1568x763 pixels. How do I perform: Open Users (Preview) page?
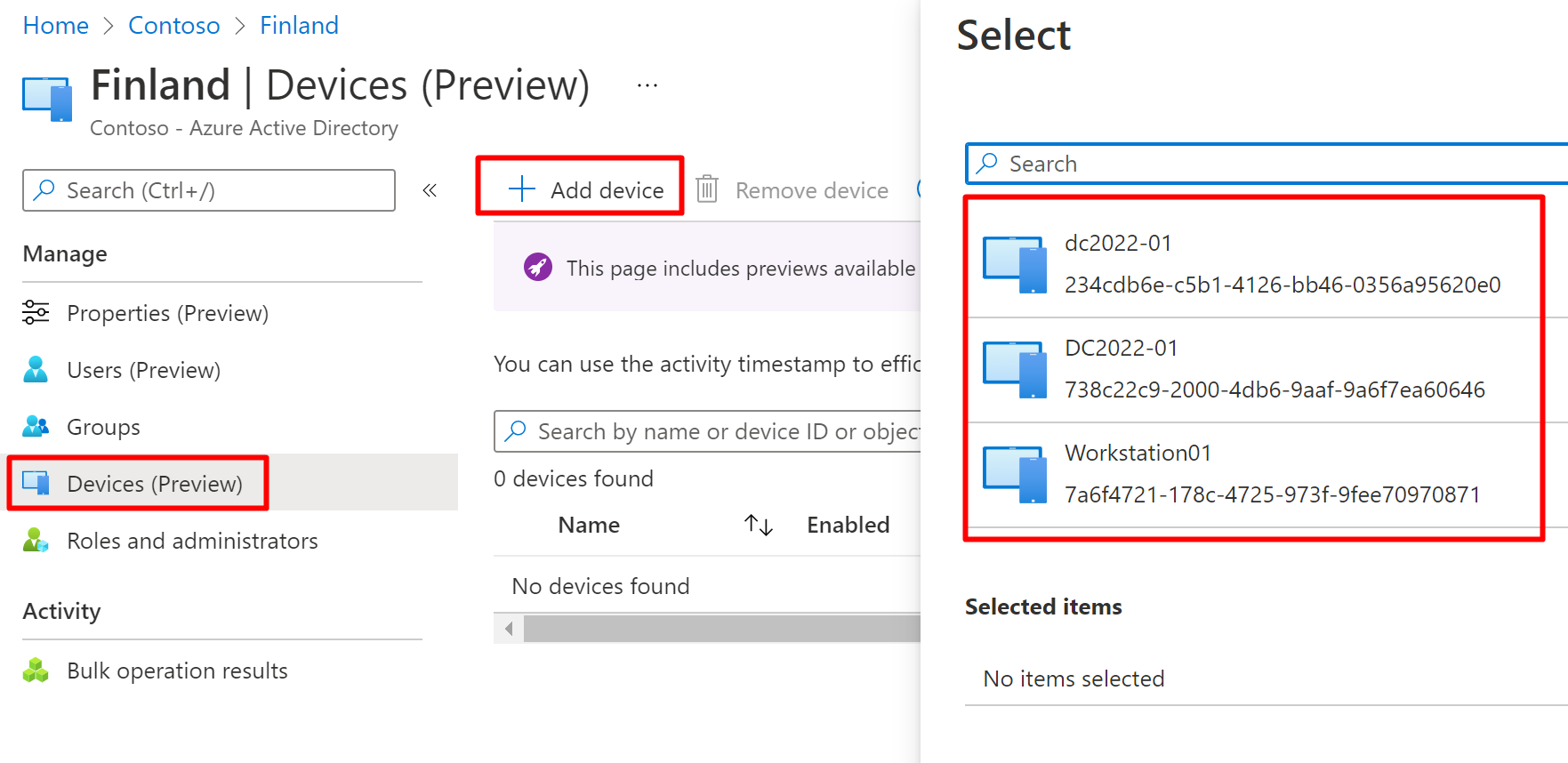point(143,370)
